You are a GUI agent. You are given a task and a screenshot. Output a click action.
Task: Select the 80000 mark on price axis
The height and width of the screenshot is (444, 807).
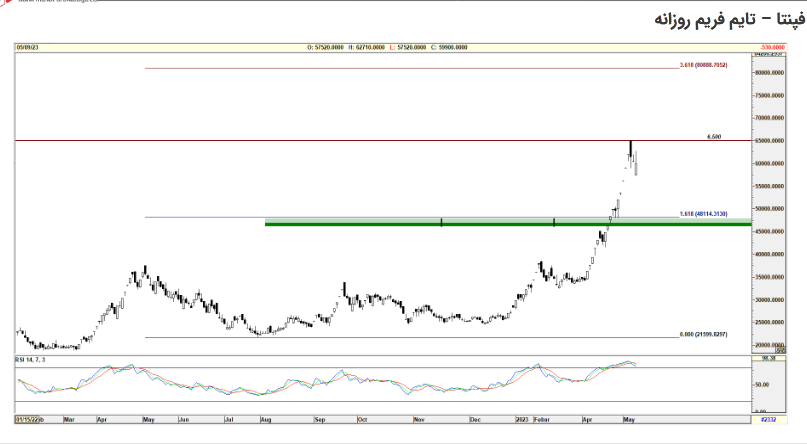click(768, 73)
